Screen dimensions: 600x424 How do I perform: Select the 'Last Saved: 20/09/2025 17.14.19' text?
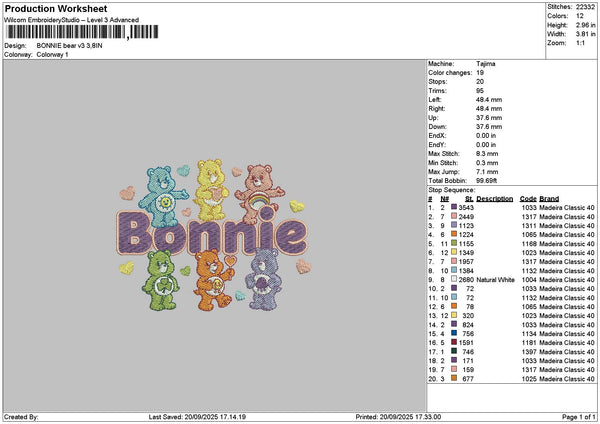coord(197,417)
